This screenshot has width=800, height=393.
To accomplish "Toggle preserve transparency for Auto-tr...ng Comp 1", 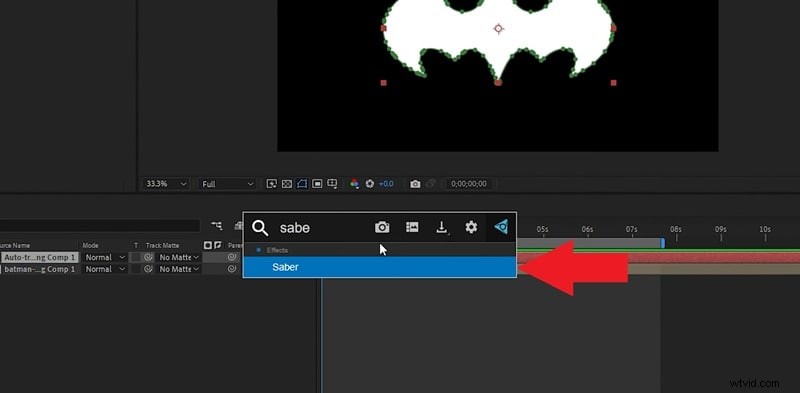I will click(136, 257).
